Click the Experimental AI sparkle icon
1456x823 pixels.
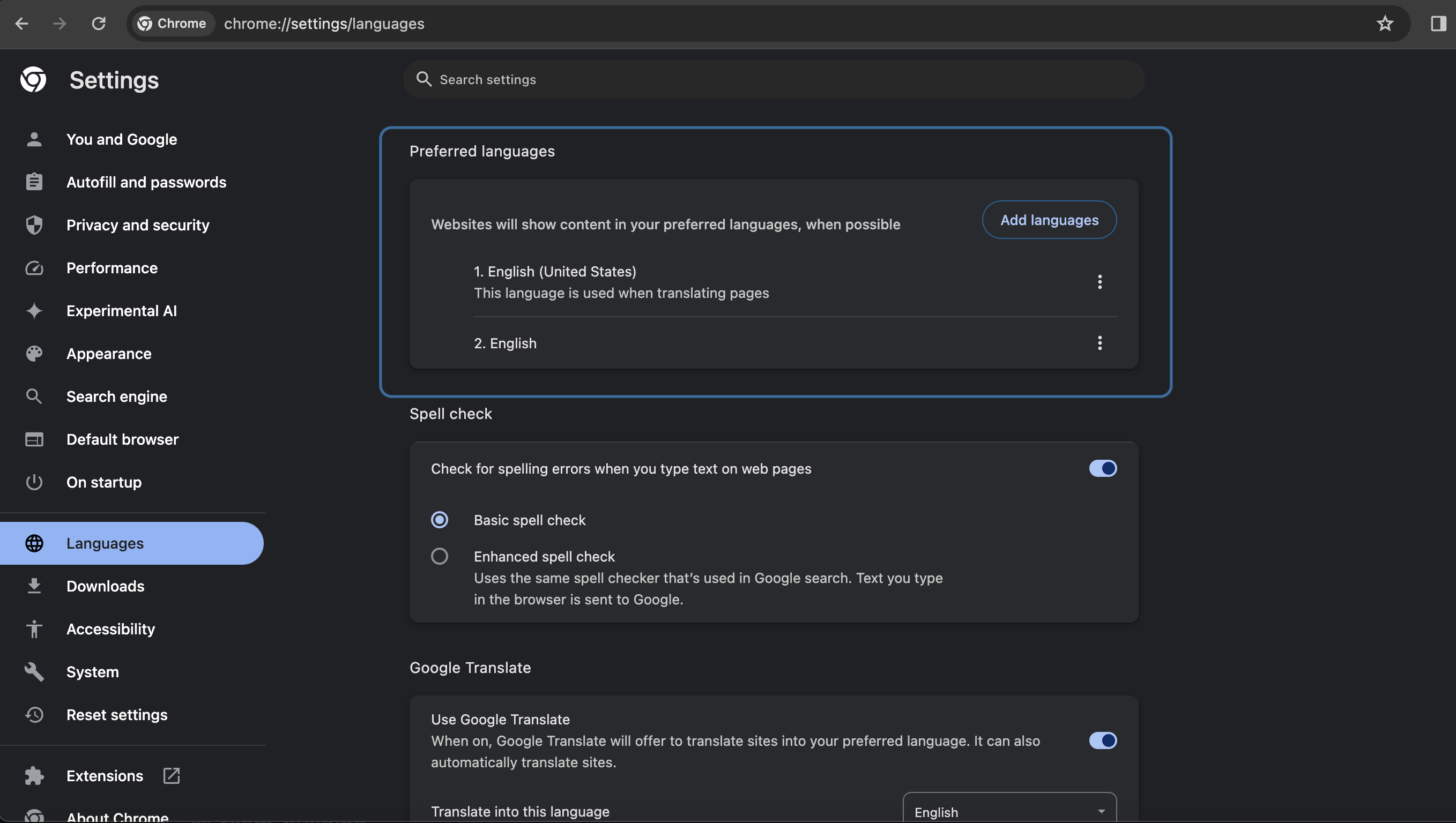tap(34, 311)
